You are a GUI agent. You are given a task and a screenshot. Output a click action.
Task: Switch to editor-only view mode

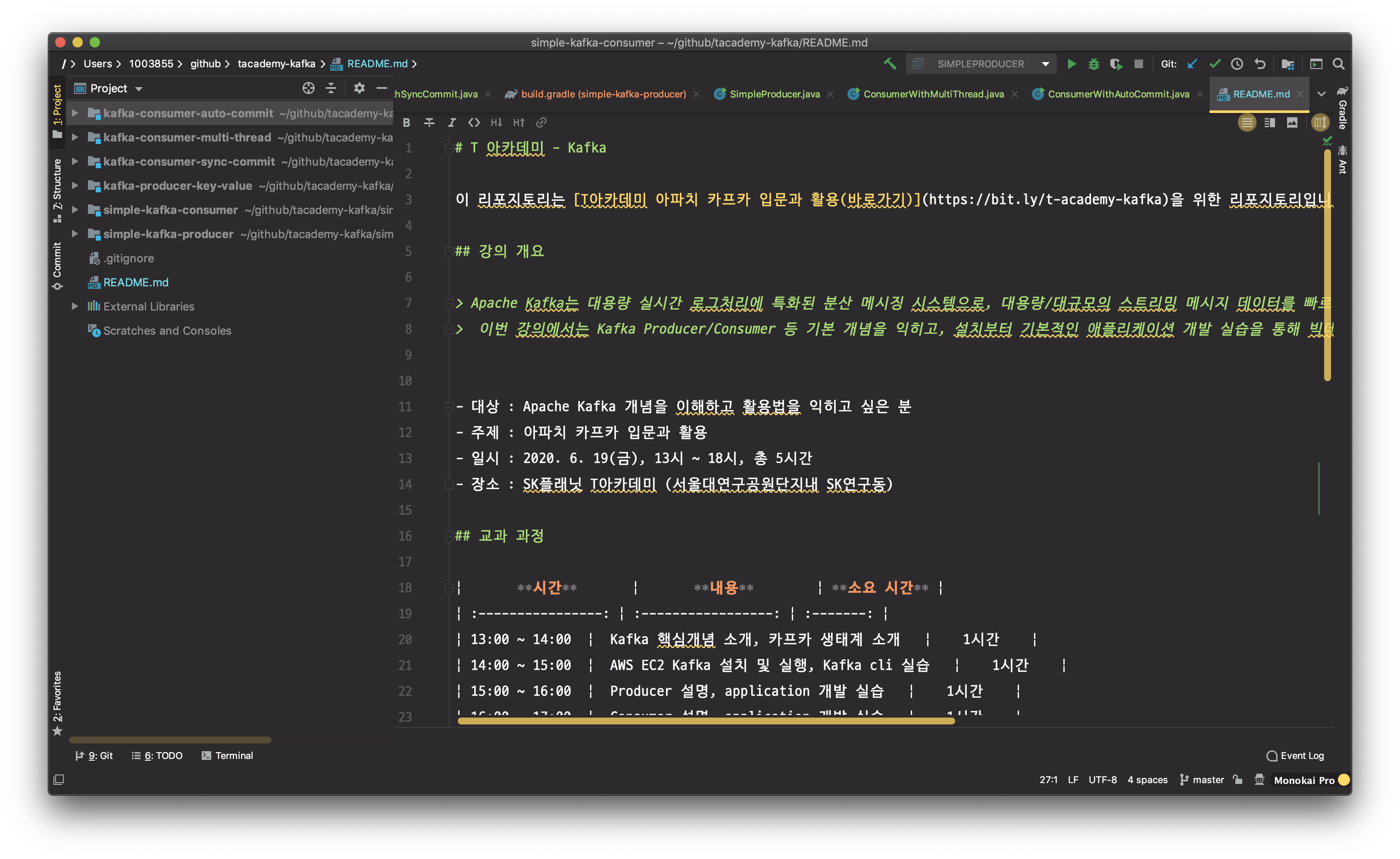coord(1247,122)
